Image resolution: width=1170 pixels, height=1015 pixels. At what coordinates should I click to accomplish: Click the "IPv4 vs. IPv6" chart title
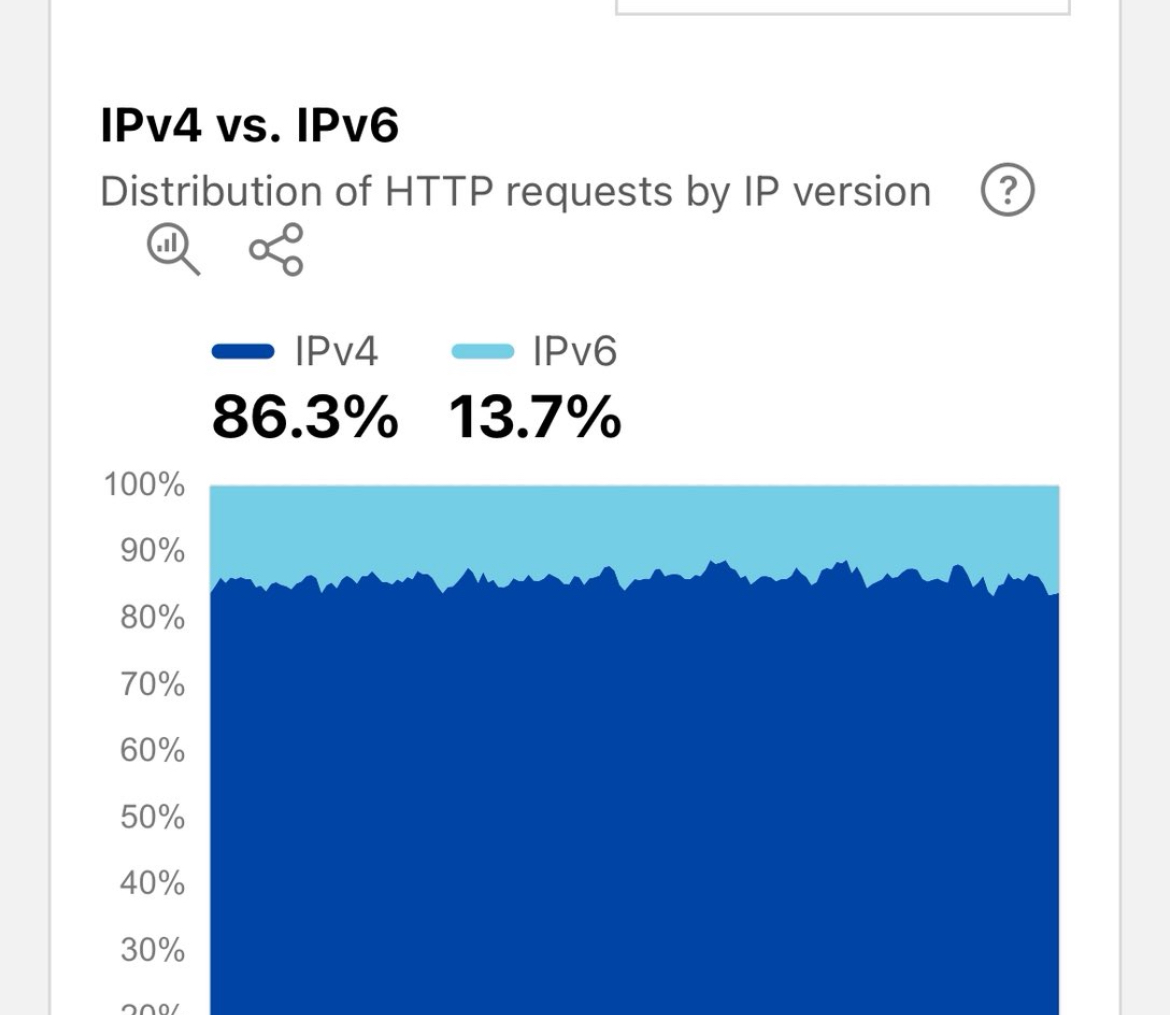point(249,127)
